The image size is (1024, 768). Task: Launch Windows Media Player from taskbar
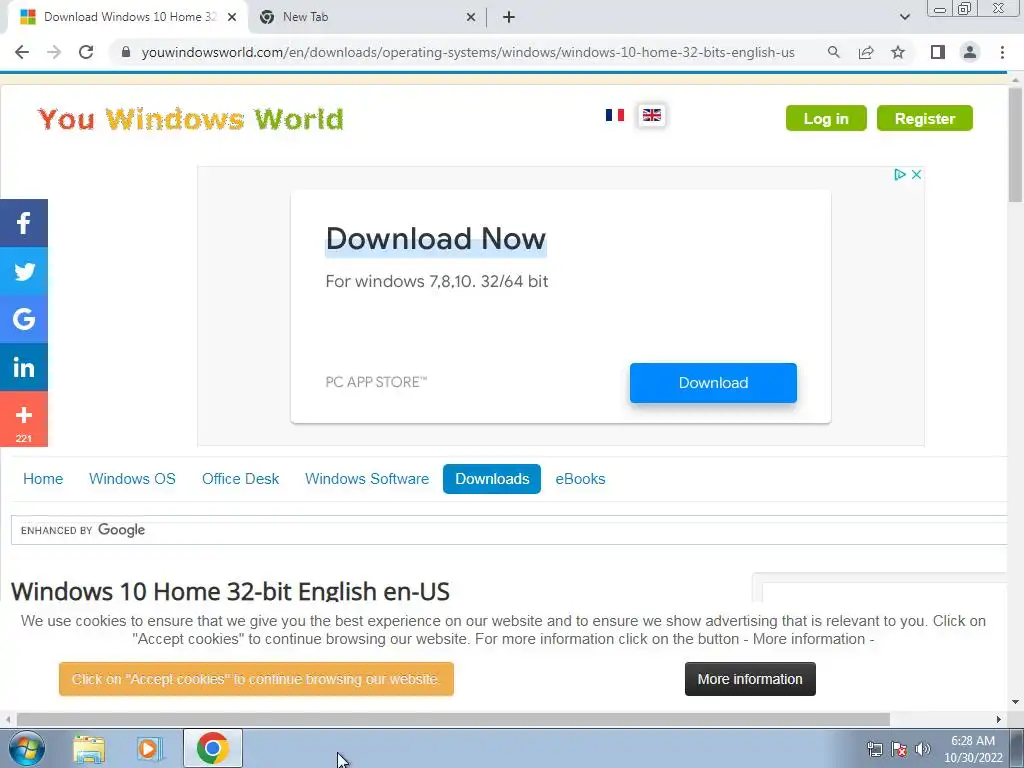point(150,748)
